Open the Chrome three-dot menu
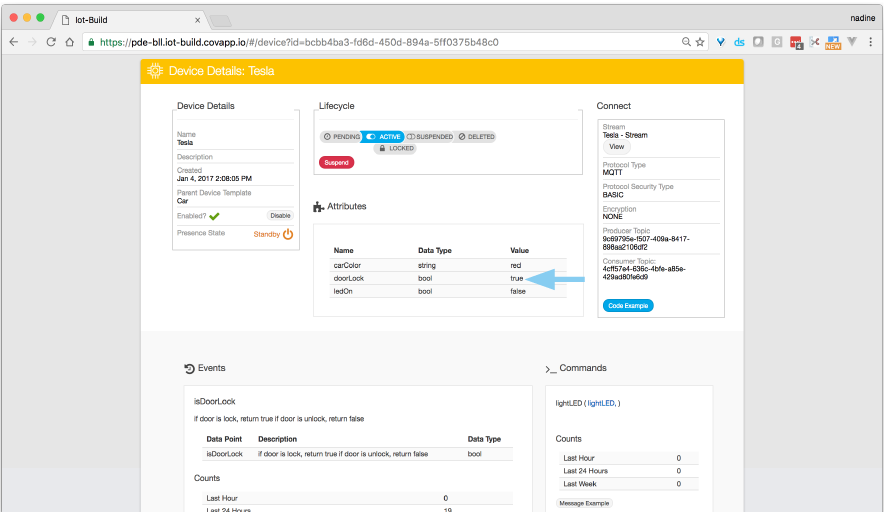884x512 pixels. (868, 42)
